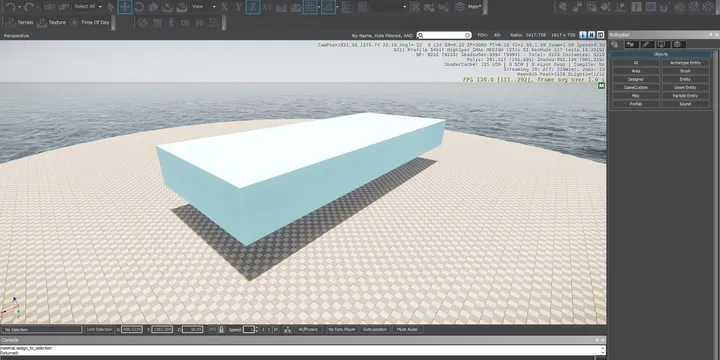Open the Layers stack icon
The height and width of the screenshot is (360, 720).
459,7
